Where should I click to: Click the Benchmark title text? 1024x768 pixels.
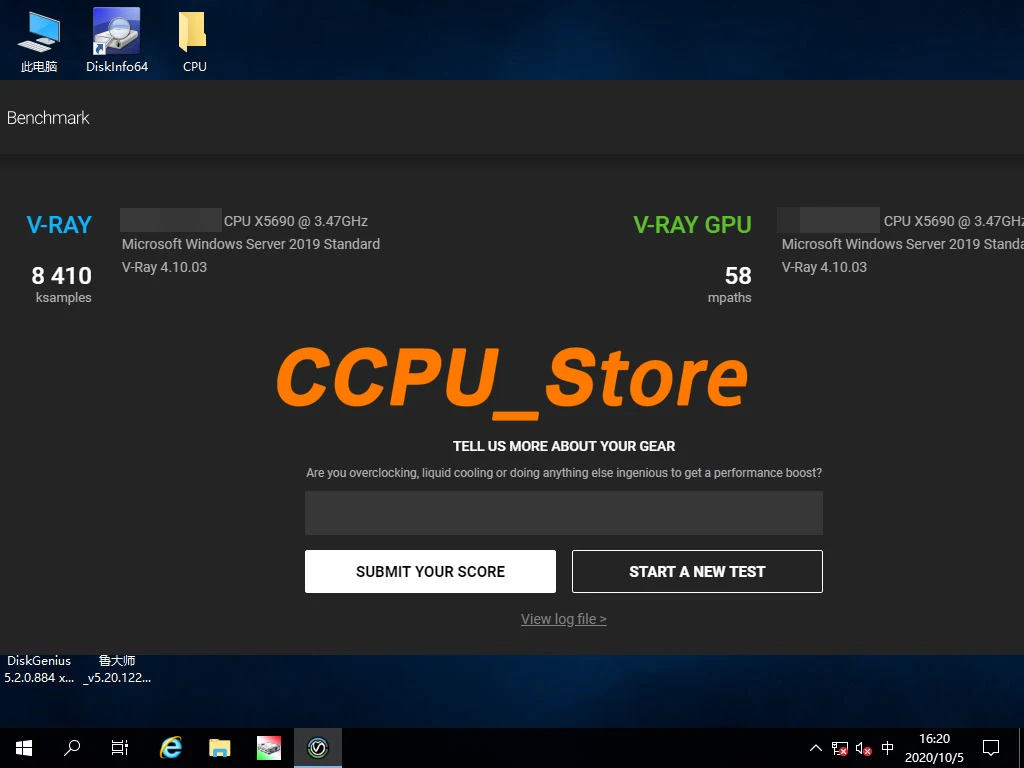[48, 118]
